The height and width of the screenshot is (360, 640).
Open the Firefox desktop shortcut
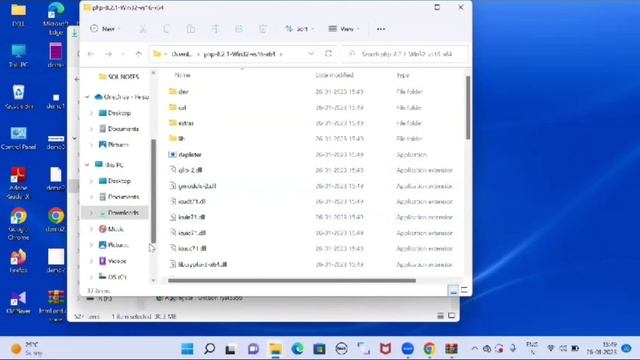tap(18, 261)
